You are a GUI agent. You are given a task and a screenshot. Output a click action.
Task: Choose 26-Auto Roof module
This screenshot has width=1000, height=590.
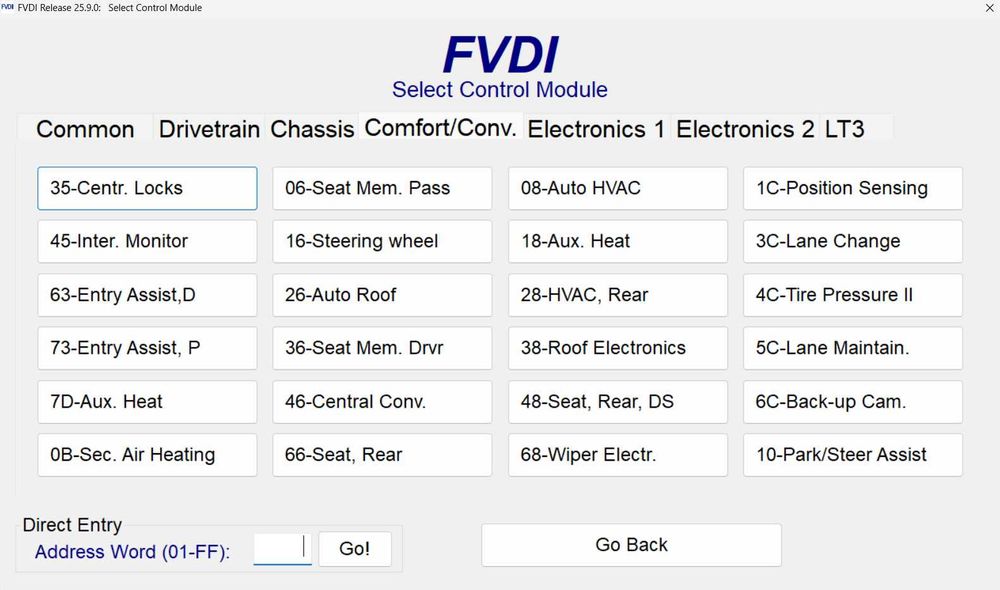tap(382, 295)
